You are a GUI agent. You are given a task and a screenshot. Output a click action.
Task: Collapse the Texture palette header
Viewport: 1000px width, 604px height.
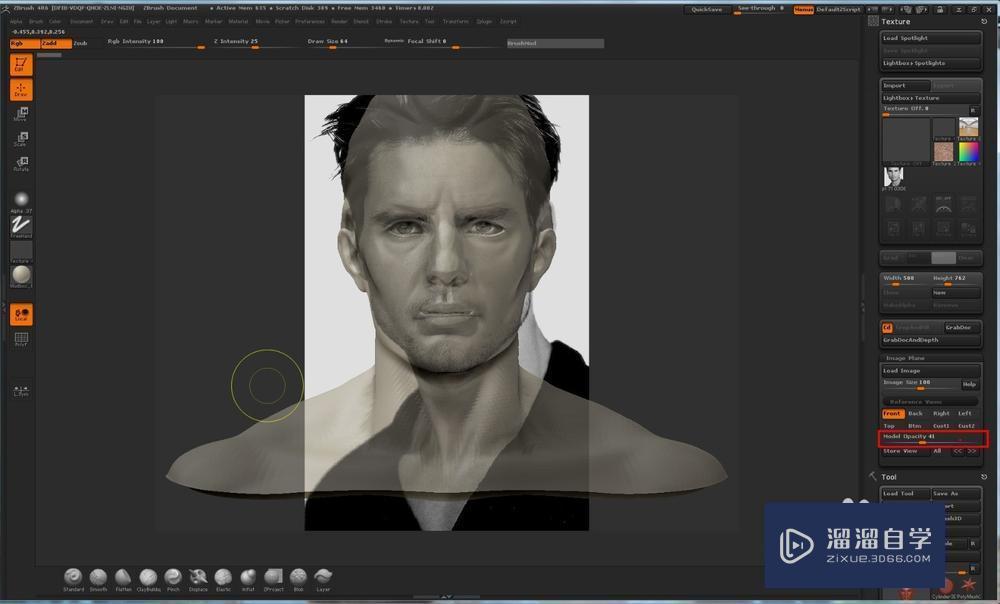pos(896,22)
